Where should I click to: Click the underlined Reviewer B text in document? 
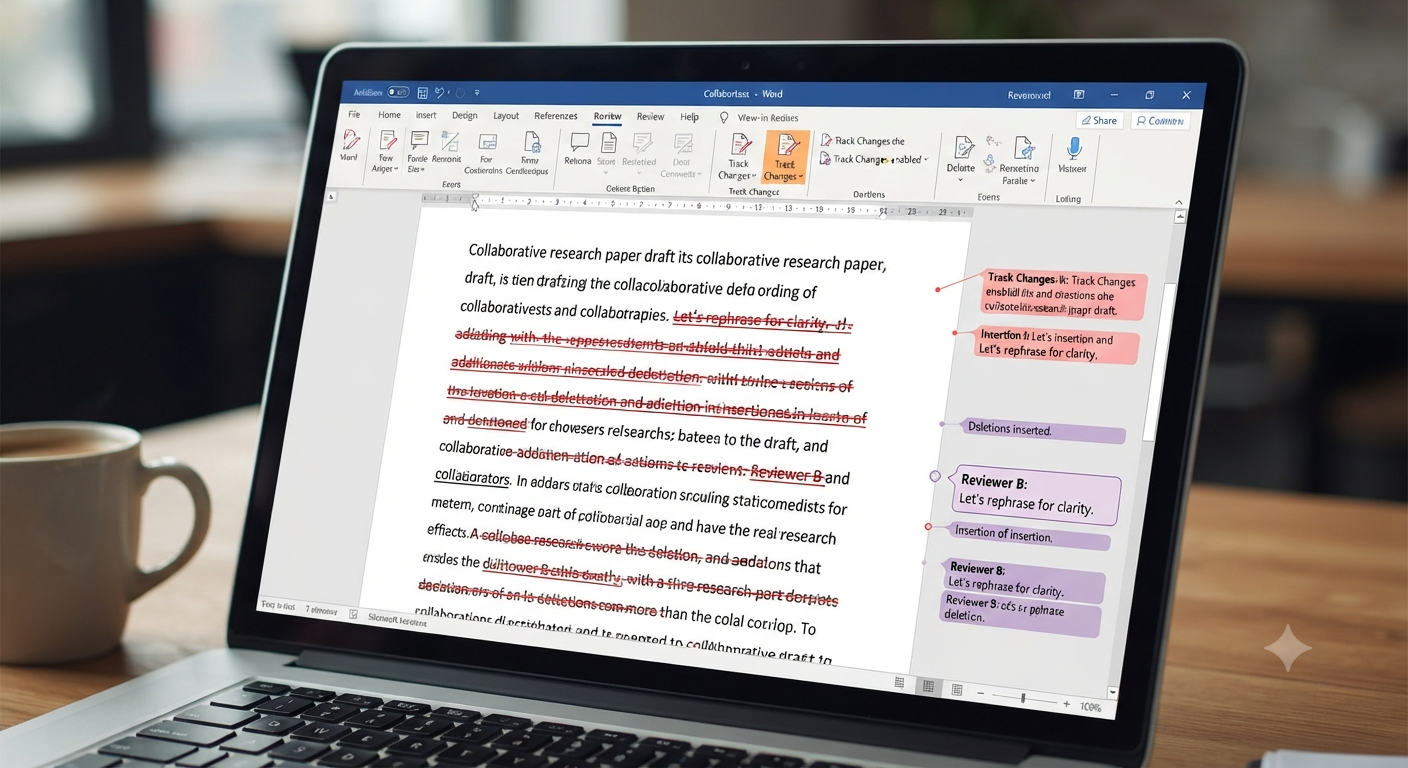(x=786, y=474)
